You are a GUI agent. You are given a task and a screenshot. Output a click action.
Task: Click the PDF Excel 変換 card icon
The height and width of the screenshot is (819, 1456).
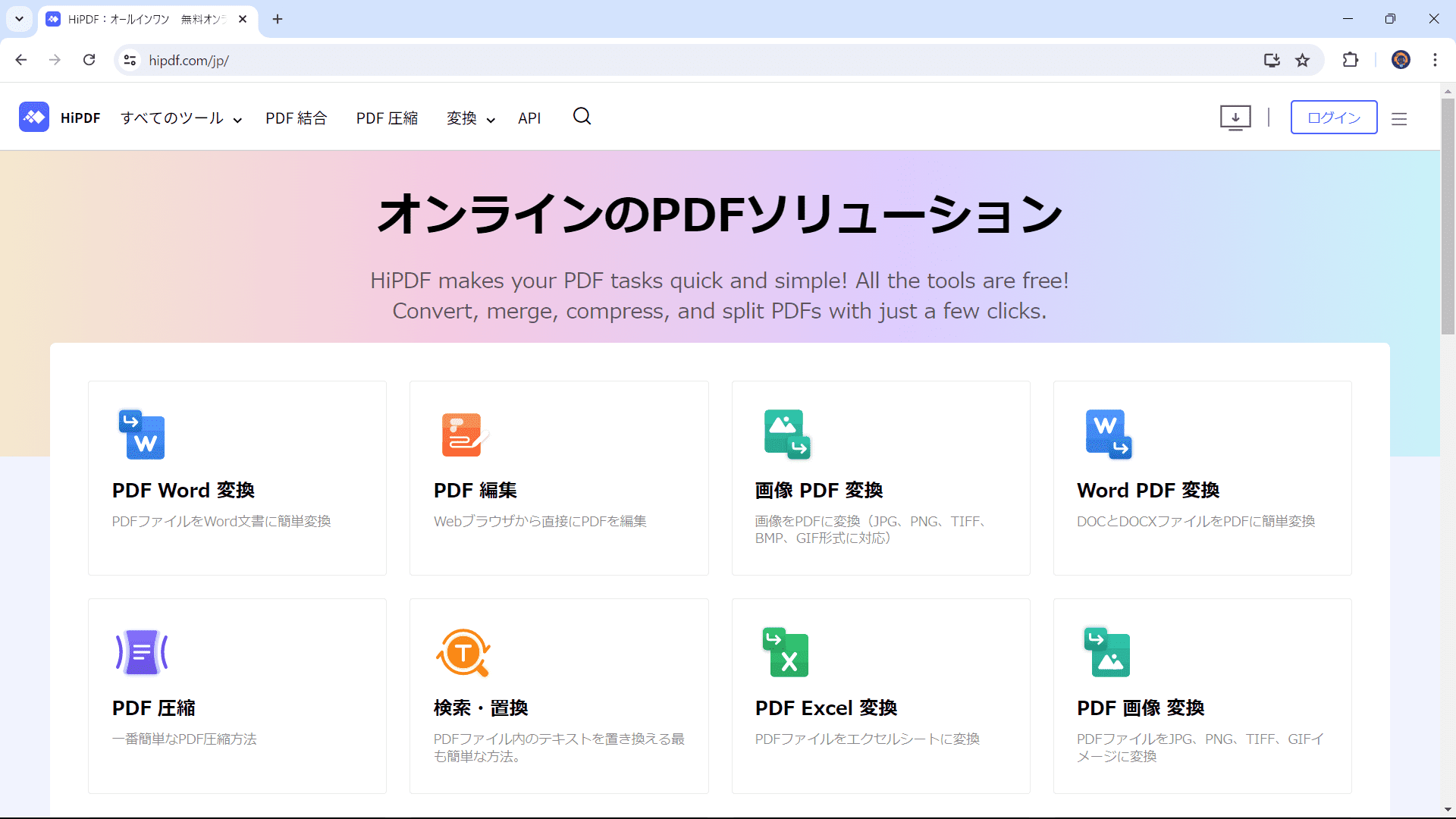click(786, 652)
